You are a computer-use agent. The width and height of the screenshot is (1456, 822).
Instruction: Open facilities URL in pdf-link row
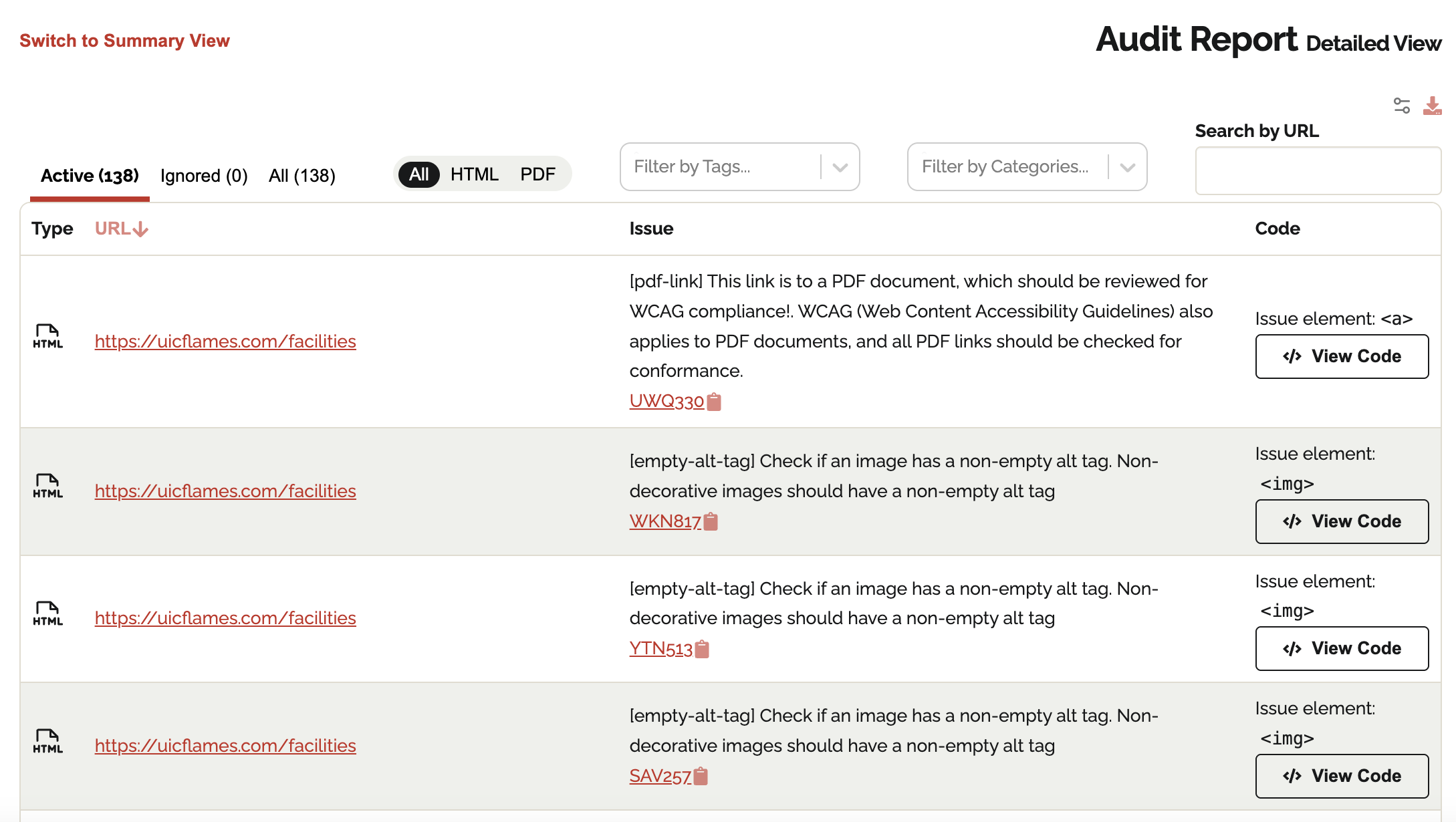click(x=225, y=341)
